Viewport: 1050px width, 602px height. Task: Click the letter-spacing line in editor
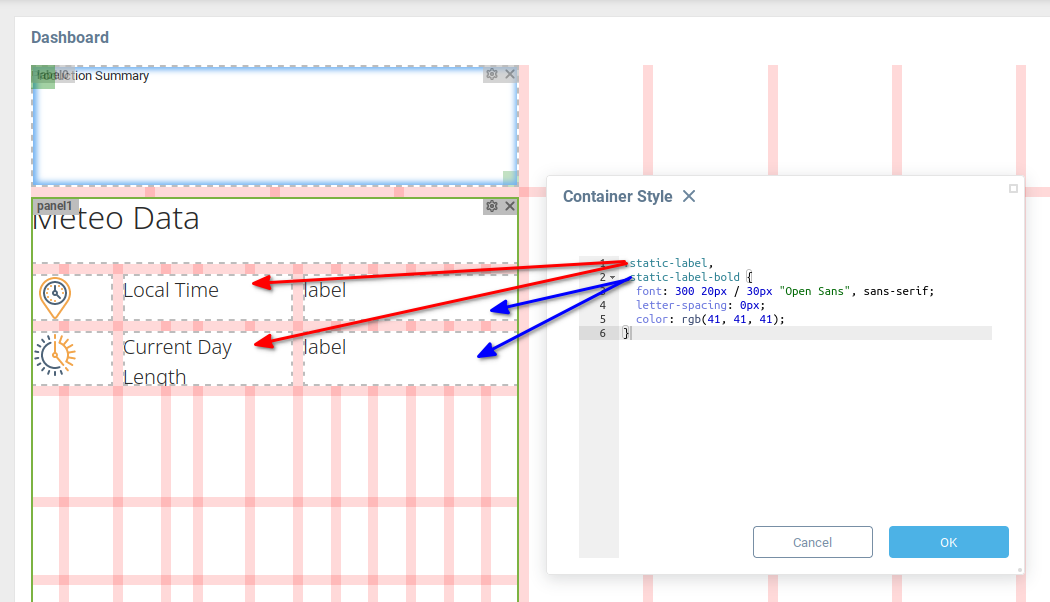tap(700, 305)
